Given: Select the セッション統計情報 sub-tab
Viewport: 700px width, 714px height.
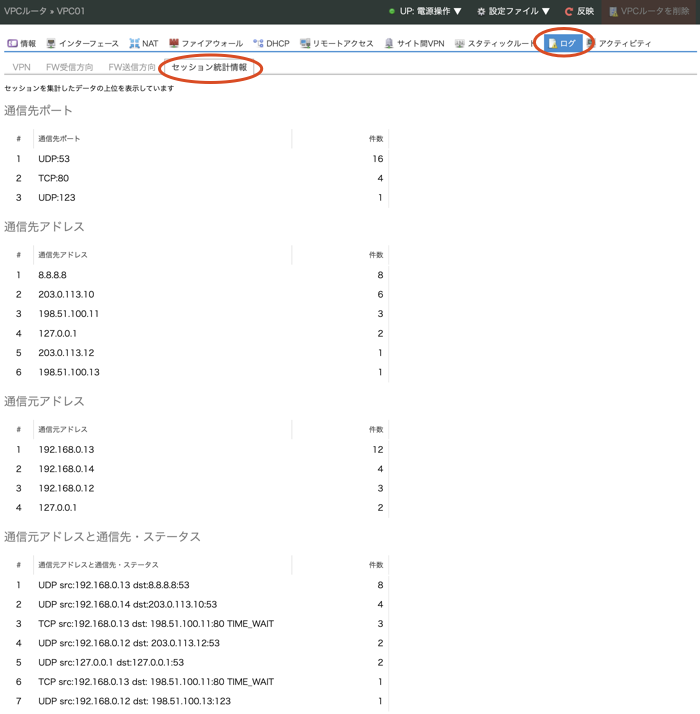Looking at the screenshot, I should coord(209,67).
